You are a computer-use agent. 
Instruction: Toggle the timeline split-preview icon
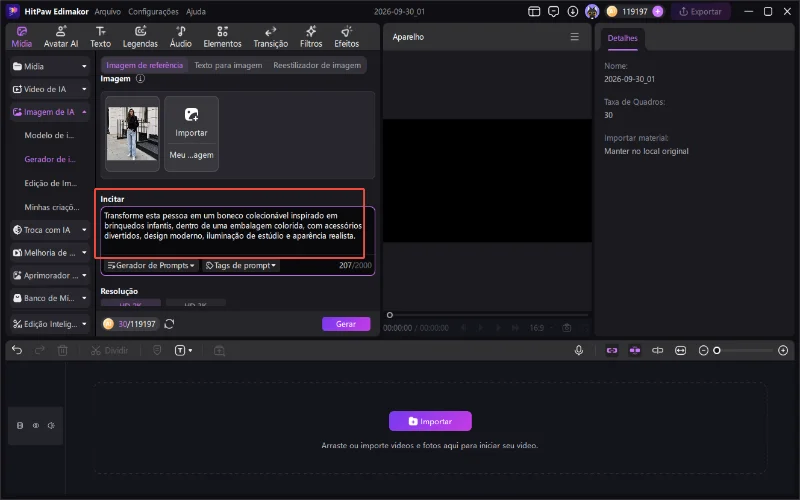click(658, 351)
